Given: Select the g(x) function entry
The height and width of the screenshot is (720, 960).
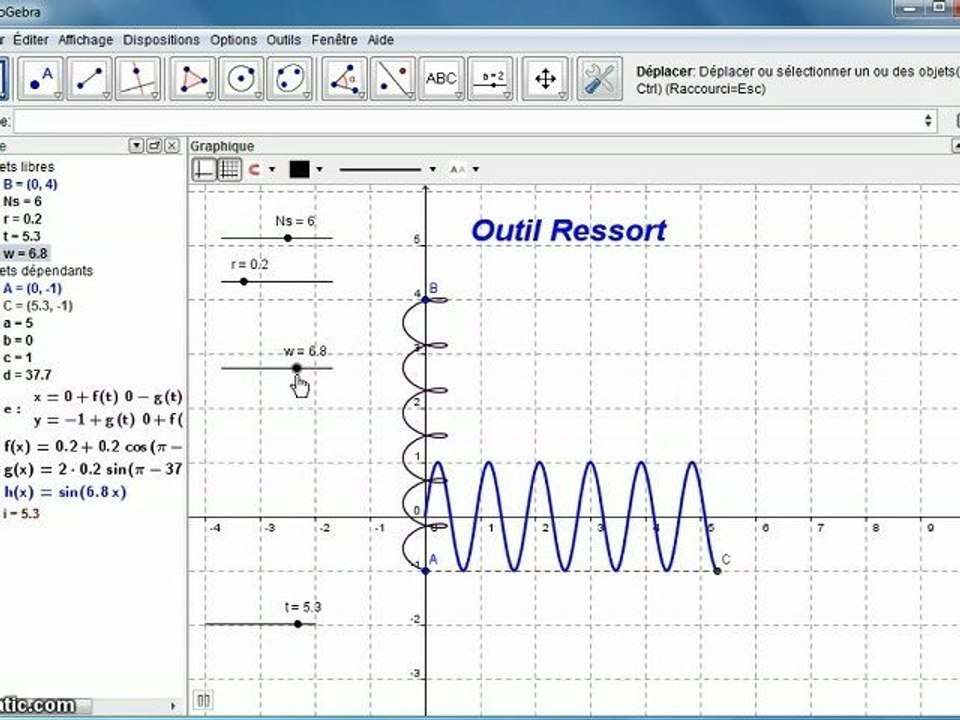Looking at the screenshot, I should click(x=93, y=470).
